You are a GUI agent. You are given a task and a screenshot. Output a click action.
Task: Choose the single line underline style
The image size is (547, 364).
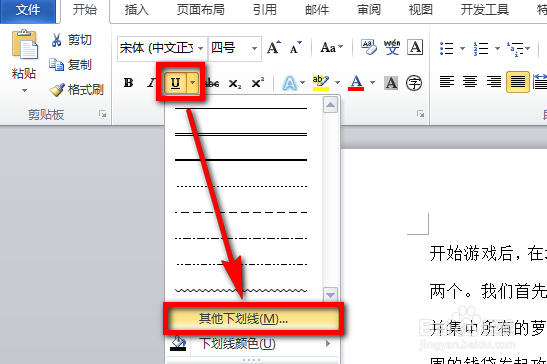point(241,109)
